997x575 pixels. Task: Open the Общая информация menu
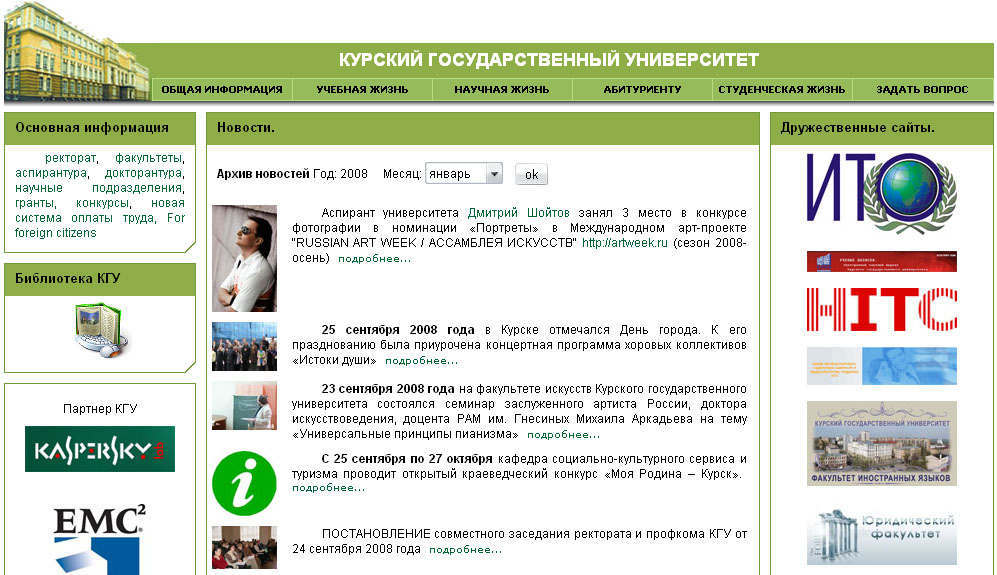pos(221,90)
